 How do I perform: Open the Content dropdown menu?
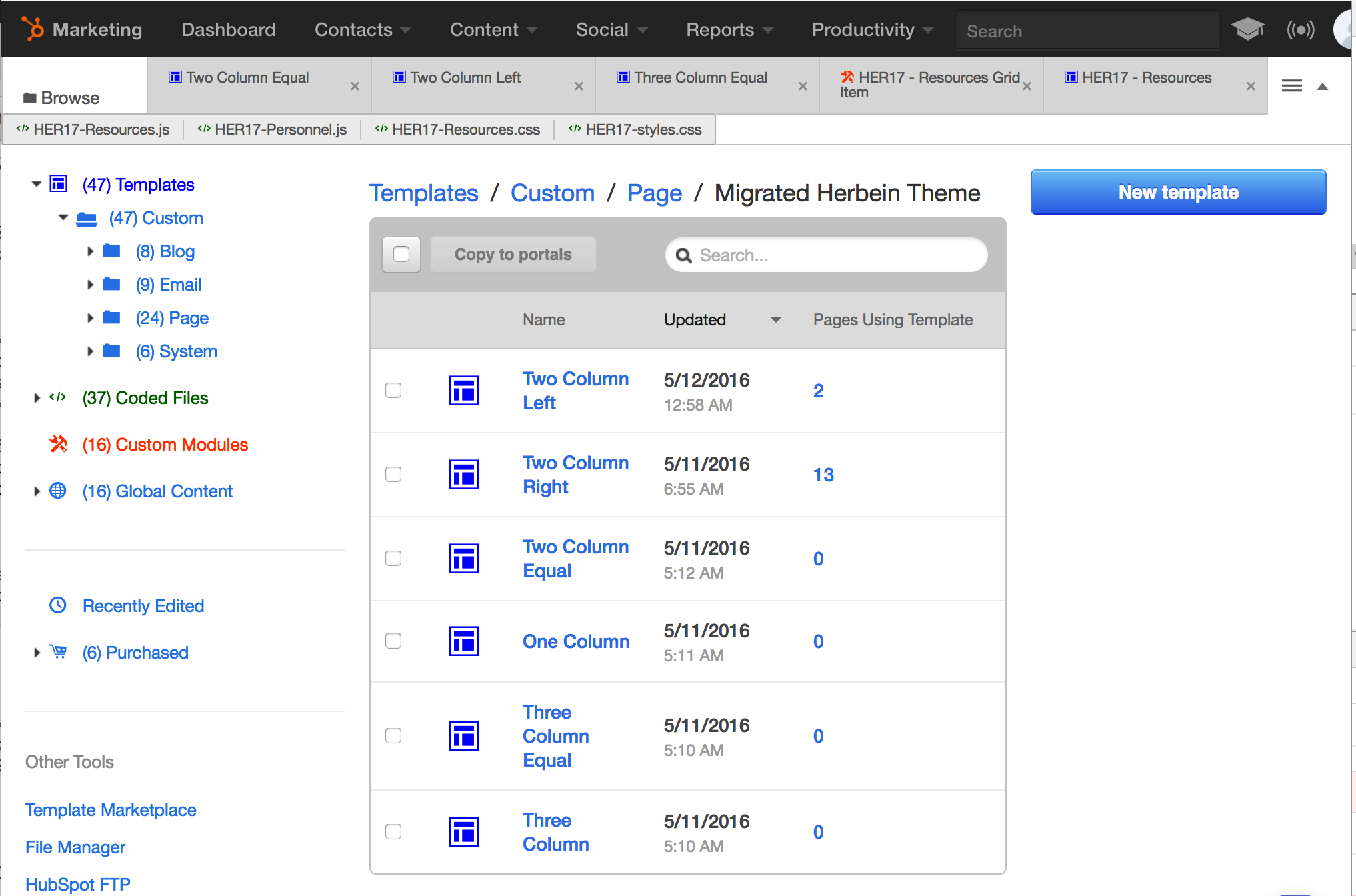pyautogui.click(x=494, y=30)
